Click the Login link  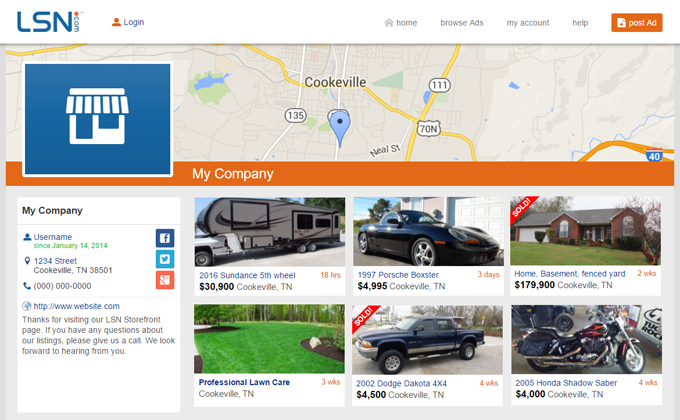click(x=128, y=22)
